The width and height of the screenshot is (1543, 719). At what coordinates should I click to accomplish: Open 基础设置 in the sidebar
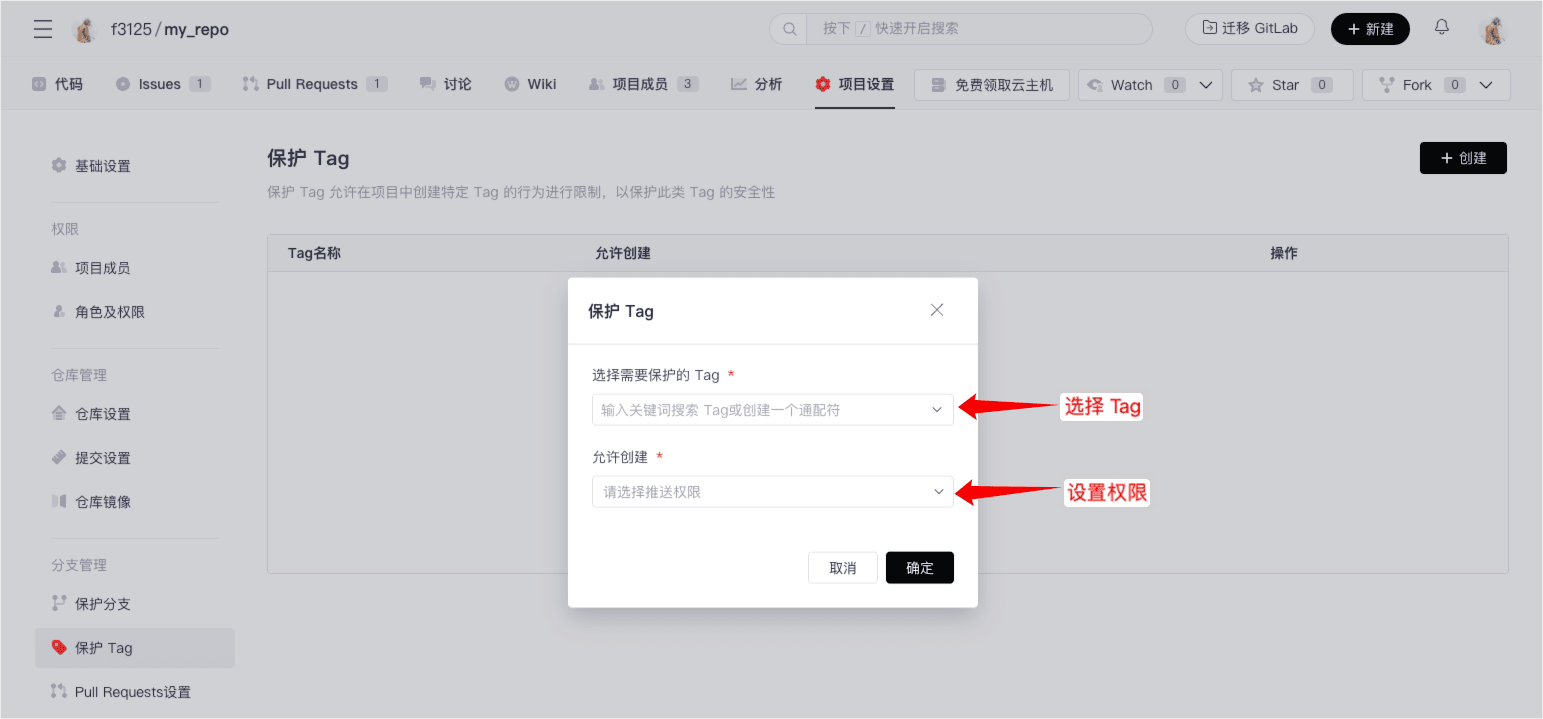coord(102,166)
